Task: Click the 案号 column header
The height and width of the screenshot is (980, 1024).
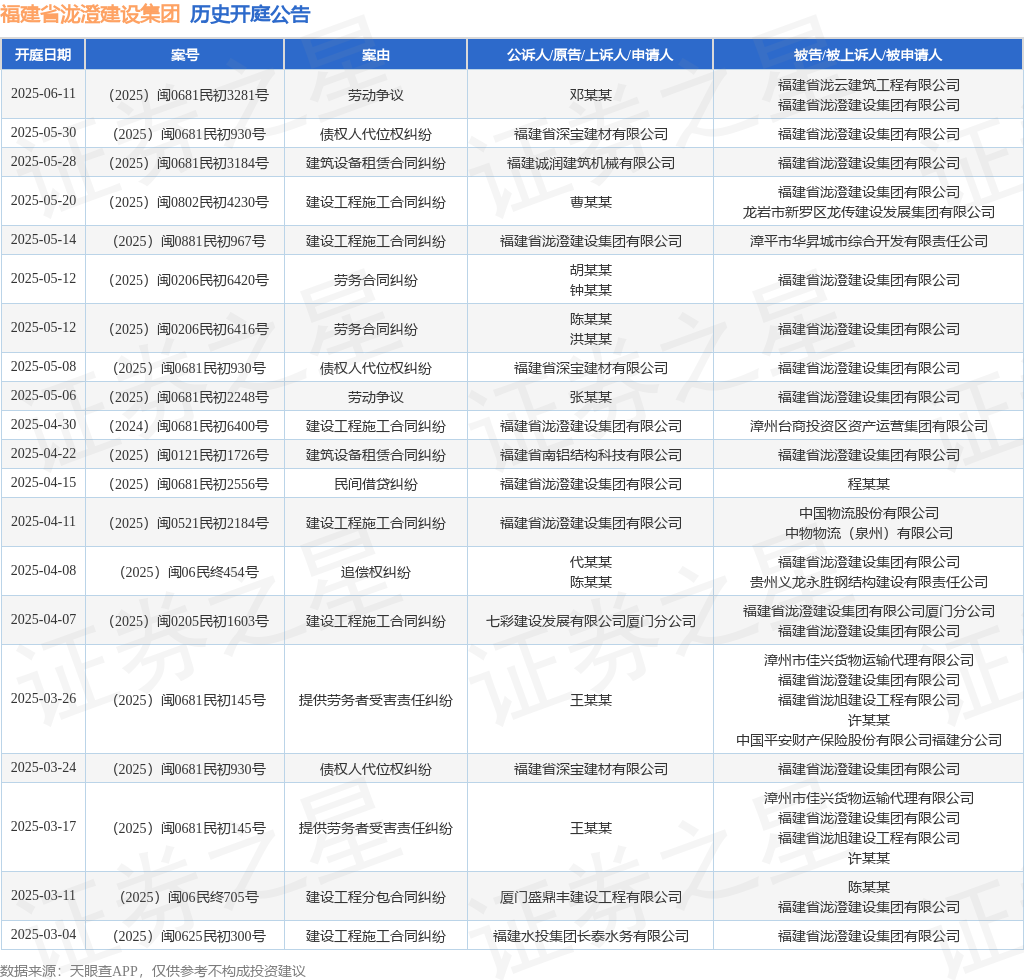Action: (185, 55)
